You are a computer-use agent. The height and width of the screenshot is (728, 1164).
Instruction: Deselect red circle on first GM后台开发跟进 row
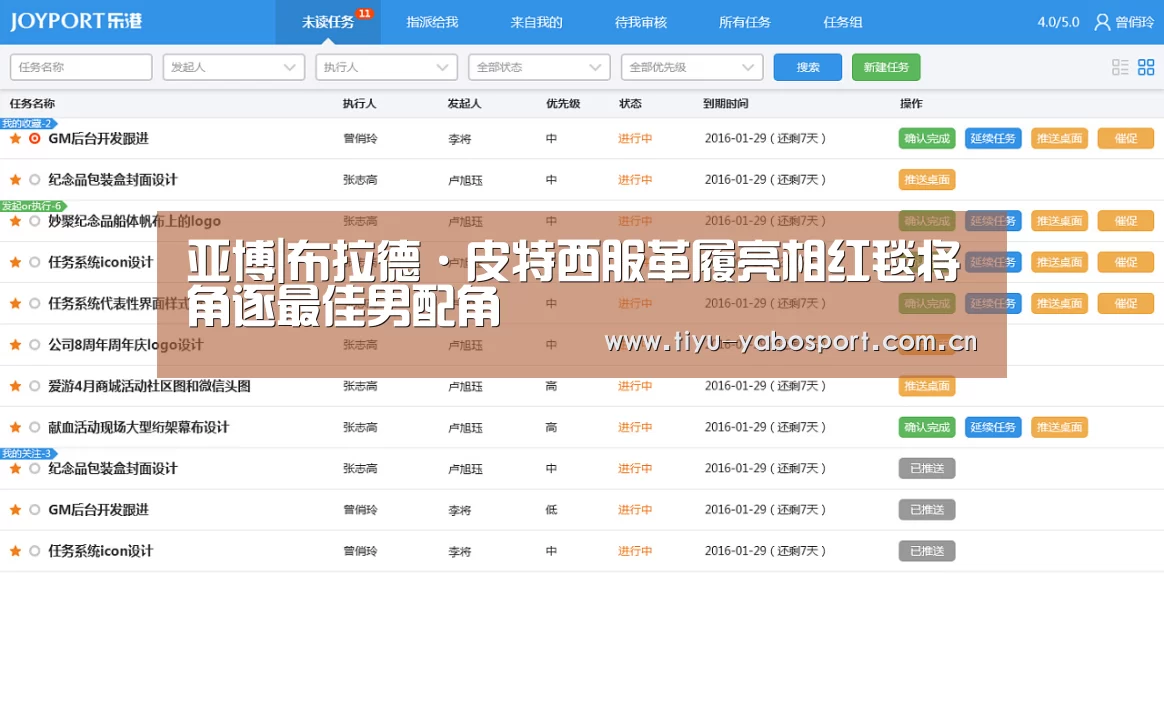[34, 139]
